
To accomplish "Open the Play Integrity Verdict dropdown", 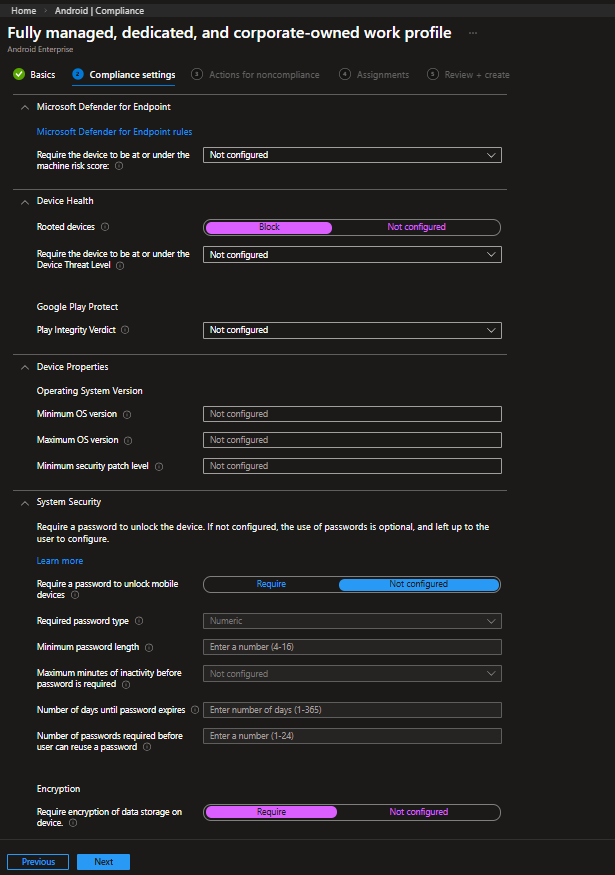I will [352, 330].
